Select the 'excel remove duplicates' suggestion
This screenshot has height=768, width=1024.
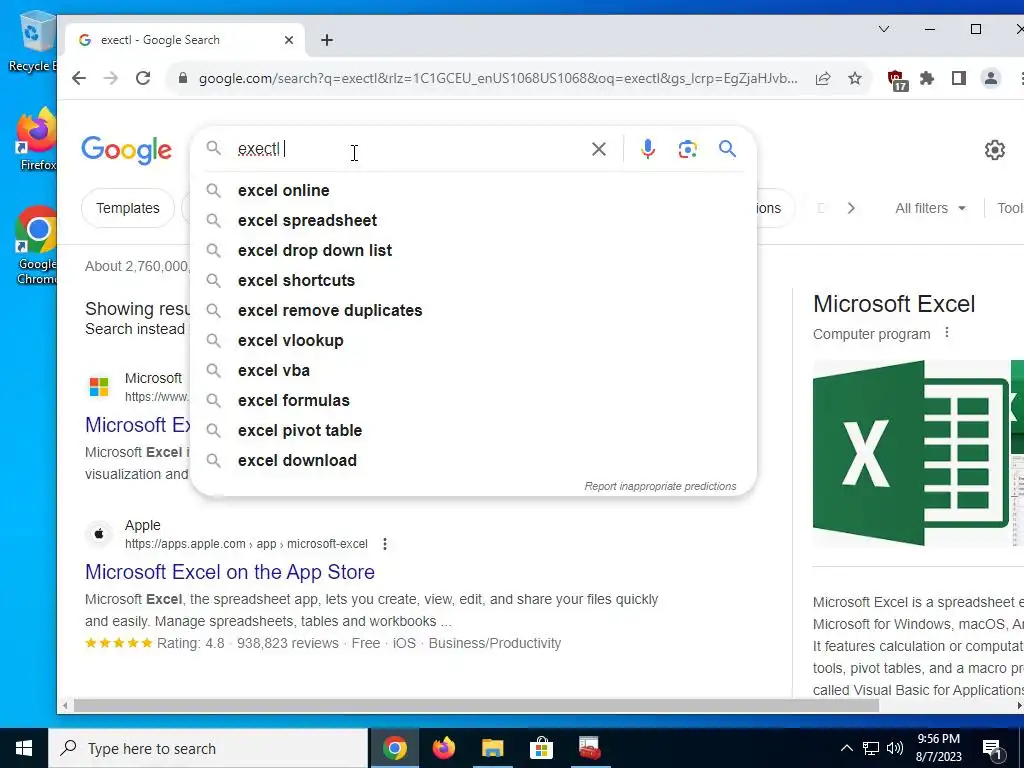click(473, 310)
